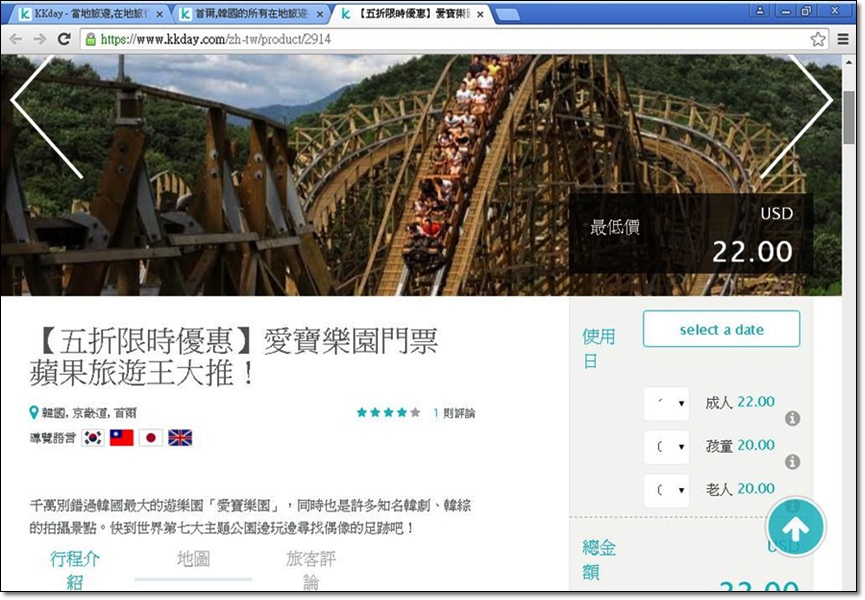The image size is (865, 600).
Task: Click the scrollbar up arrow
Action: point(848,63)
